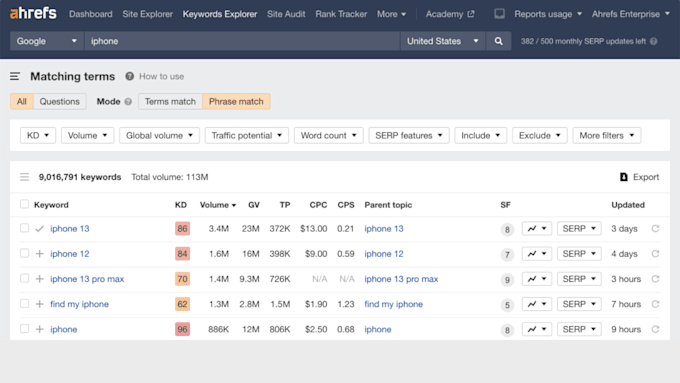Open Site Audit
The width and height of the screenshot is (680, 383).
(x=286, y=14)
